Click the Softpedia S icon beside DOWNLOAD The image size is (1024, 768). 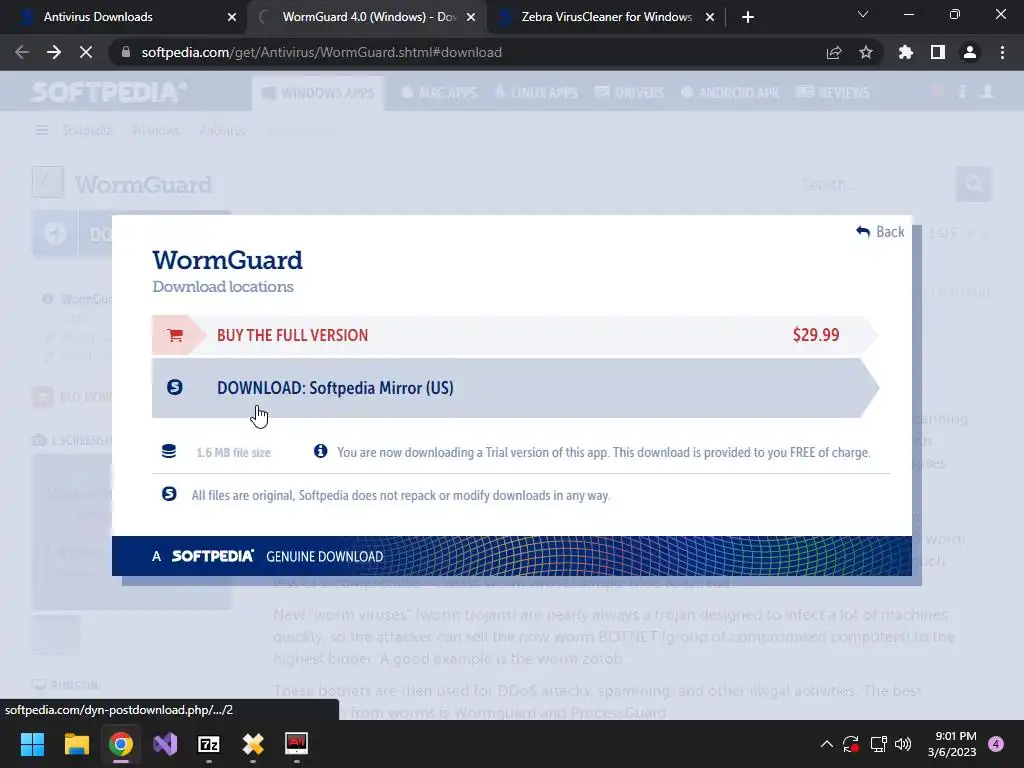pyautogui.click(x=174, y=387)
